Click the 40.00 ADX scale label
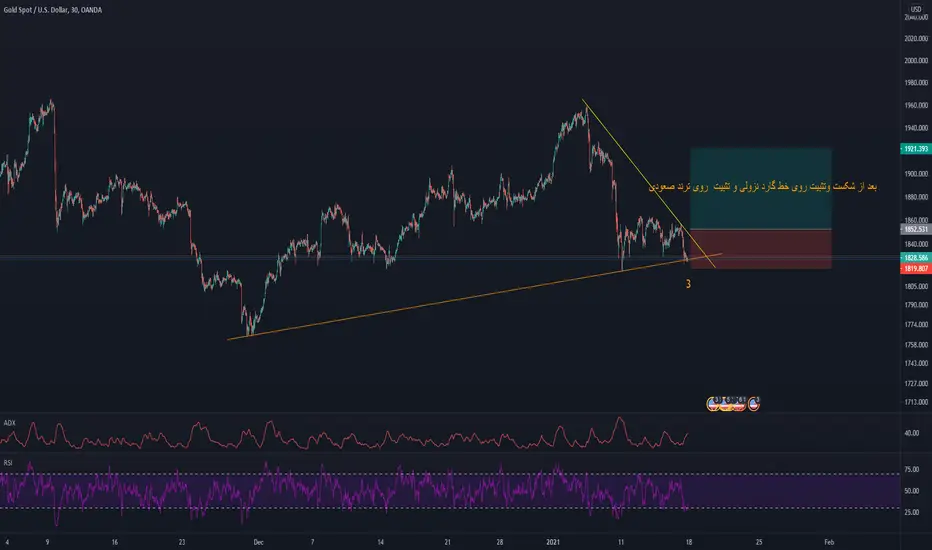 tap(912, 433)
